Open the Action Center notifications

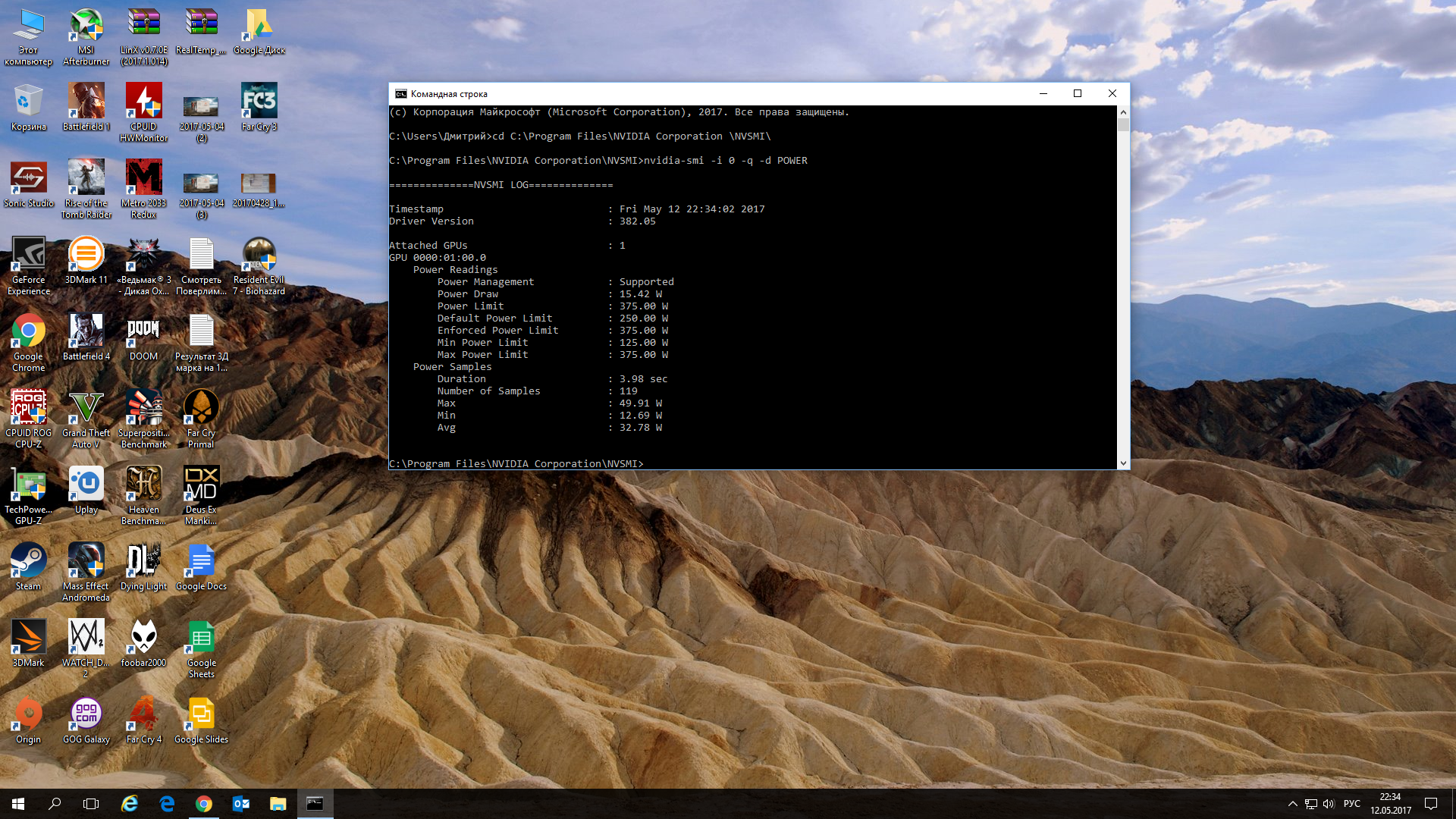click(1431, 804)
